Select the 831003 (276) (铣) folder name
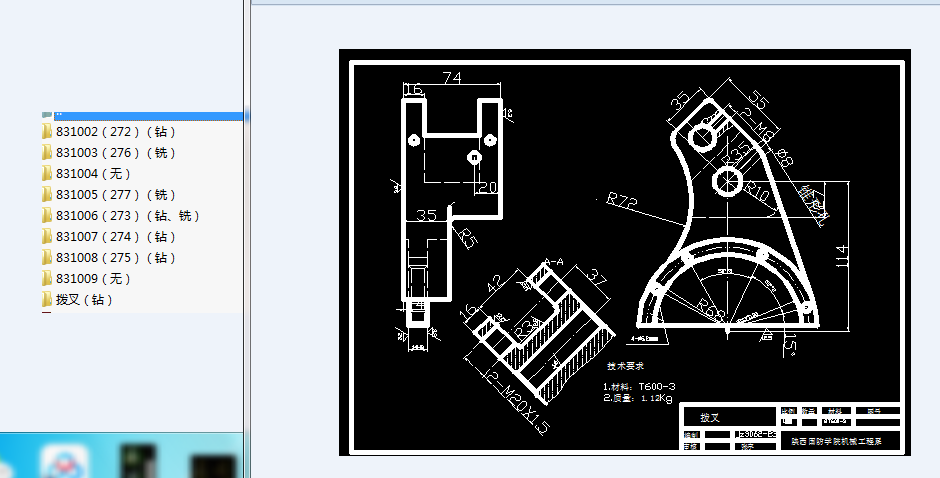The height and width of the screenshot is (478, 940). [x=116, y=153]
